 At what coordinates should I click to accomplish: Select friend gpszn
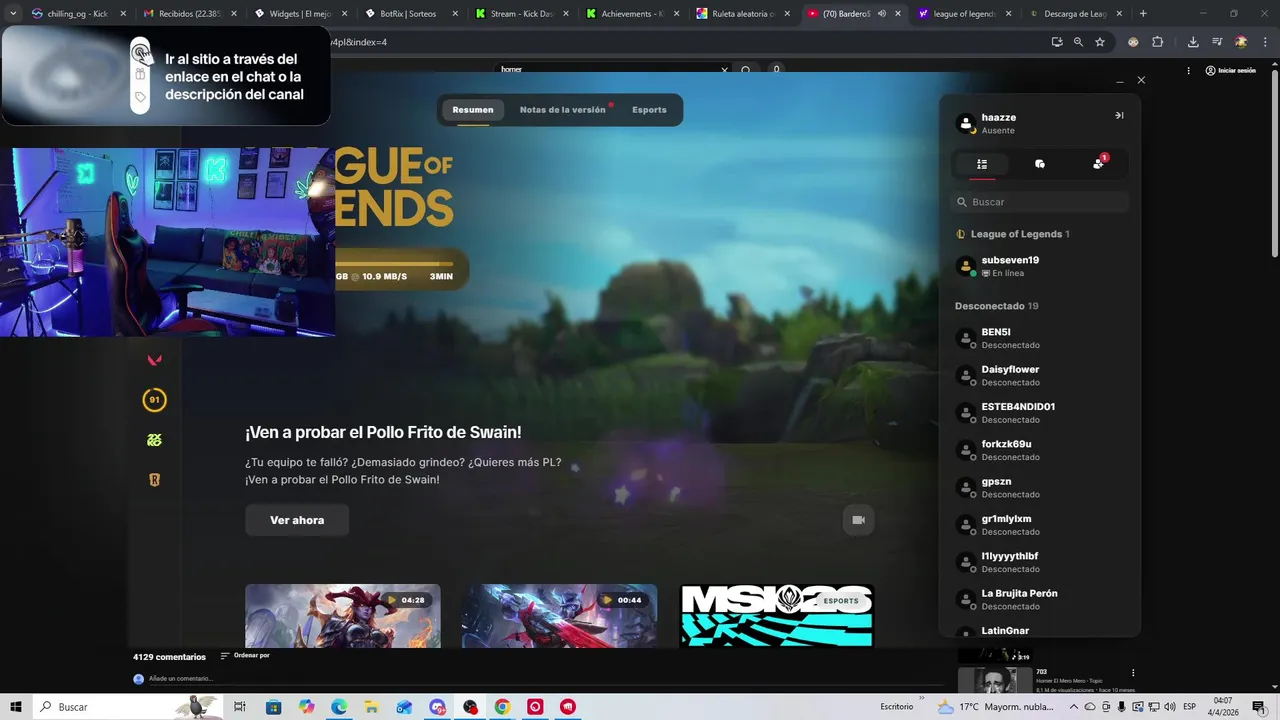click(x=1040, y=487)
